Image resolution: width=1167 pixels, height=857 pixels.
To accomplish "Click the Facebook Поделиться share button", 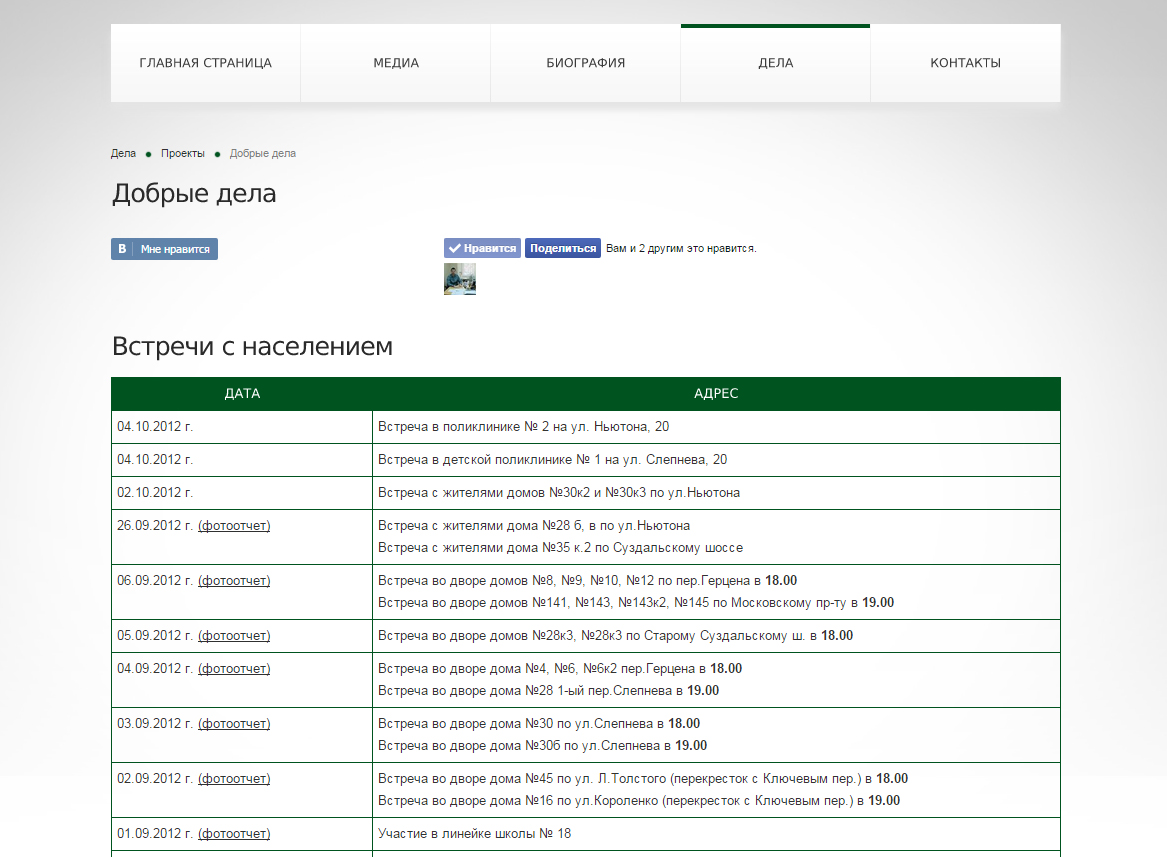I will click(563, 248).
